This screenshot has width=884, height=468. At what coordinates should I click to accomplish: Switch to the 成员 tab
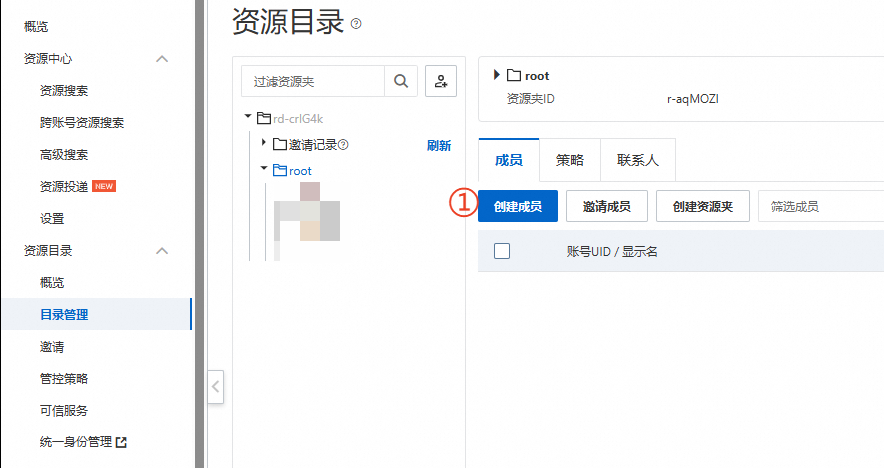click(x=509, y=160)
